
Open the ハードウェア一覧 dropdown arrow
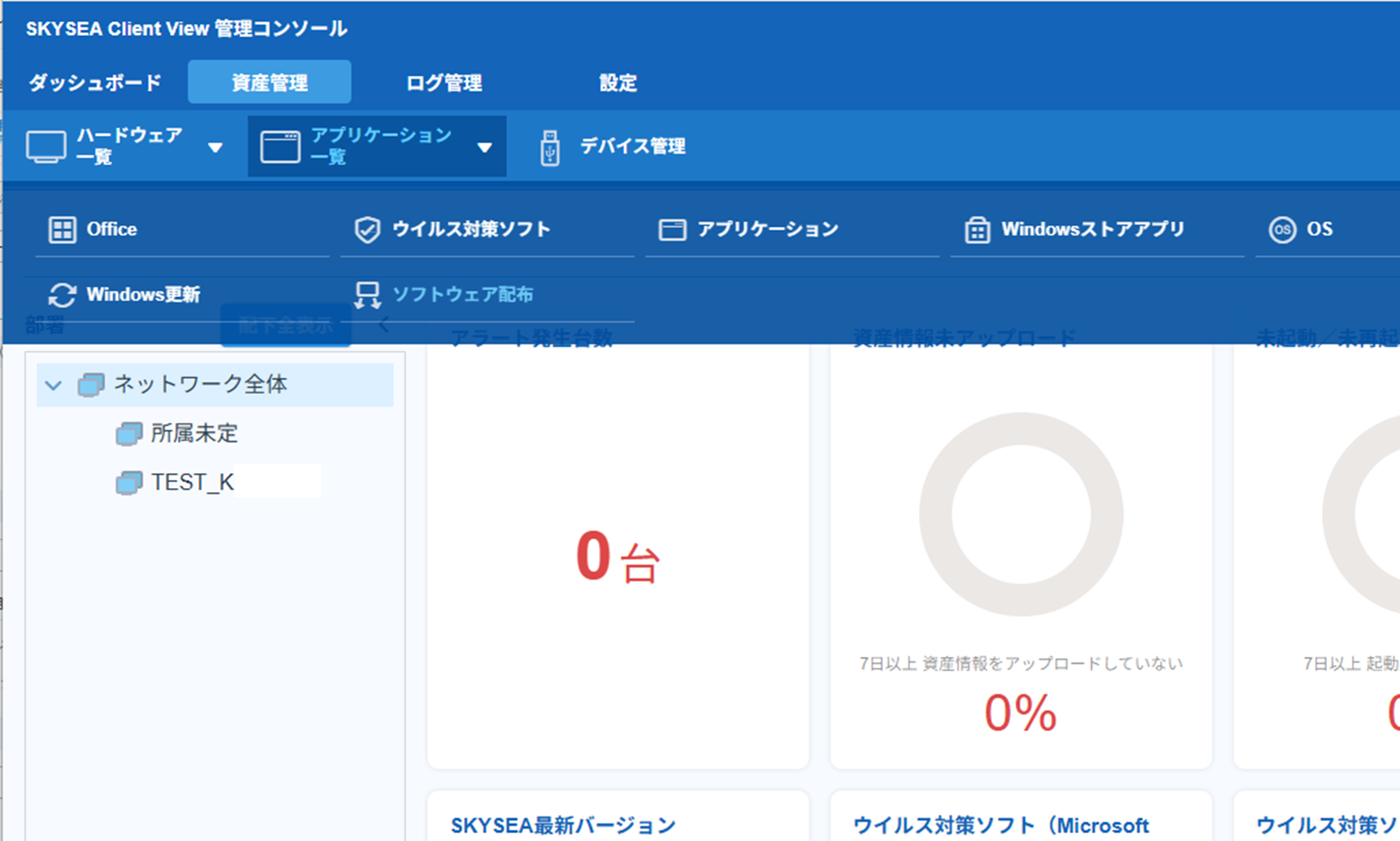pyautogui.click(x=215, y=148)
